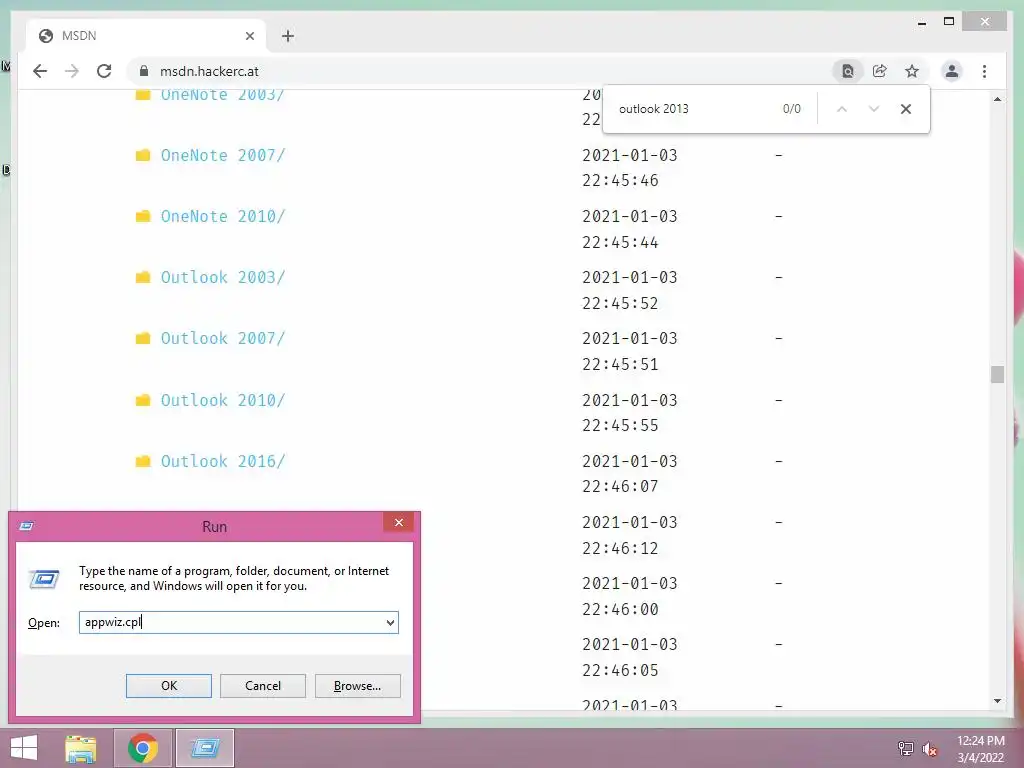Click Browse... in the Run dialog

357,686
